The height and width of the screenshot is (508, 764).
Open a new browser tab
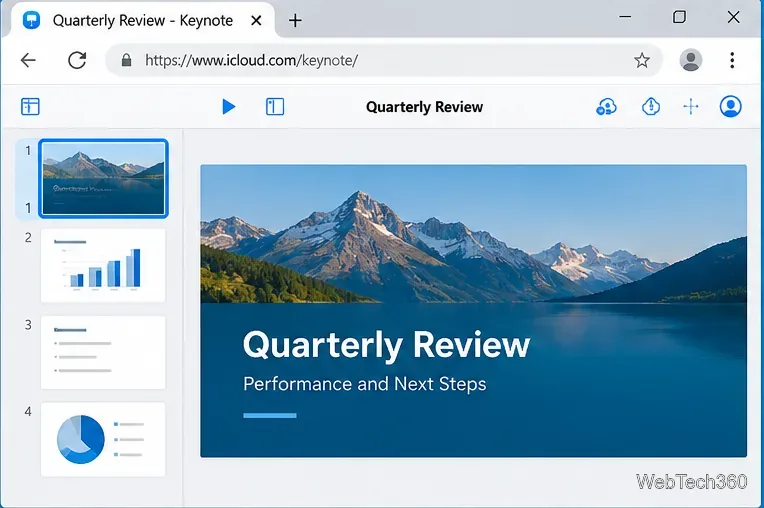click(295, 20)
